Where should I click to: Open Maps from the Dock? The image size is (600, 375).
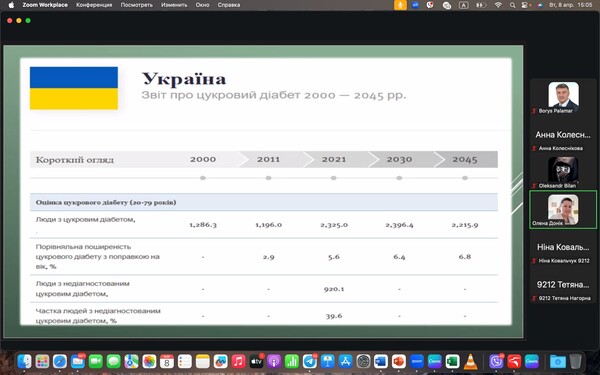[x=131, y=361]
